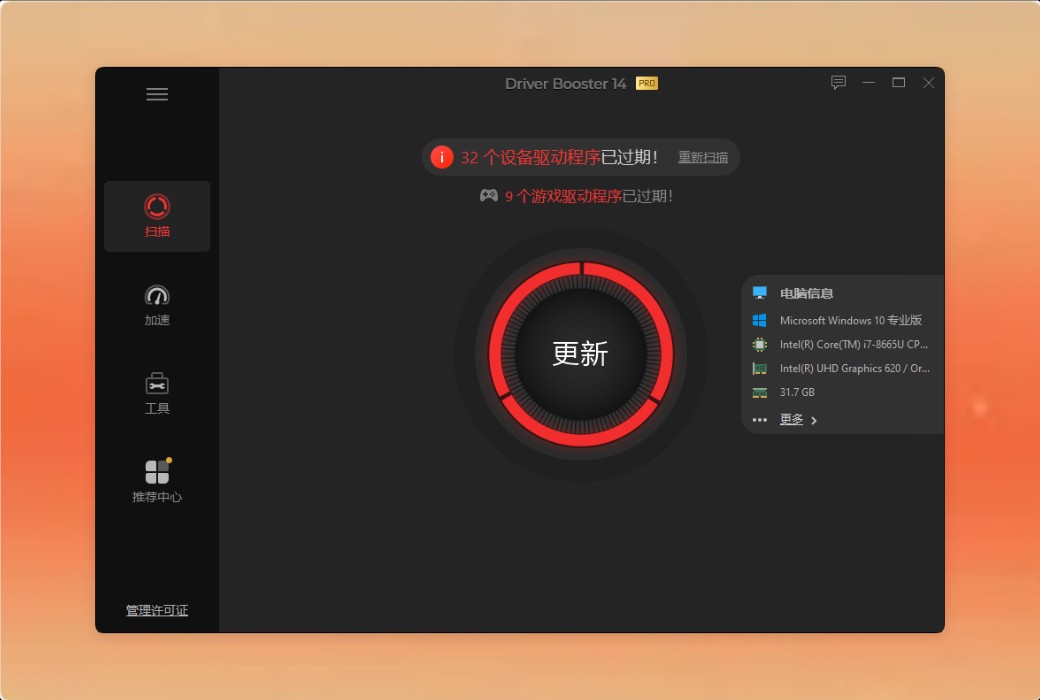
Task: Open the 工具 tools tab
Action: [157, 393]
